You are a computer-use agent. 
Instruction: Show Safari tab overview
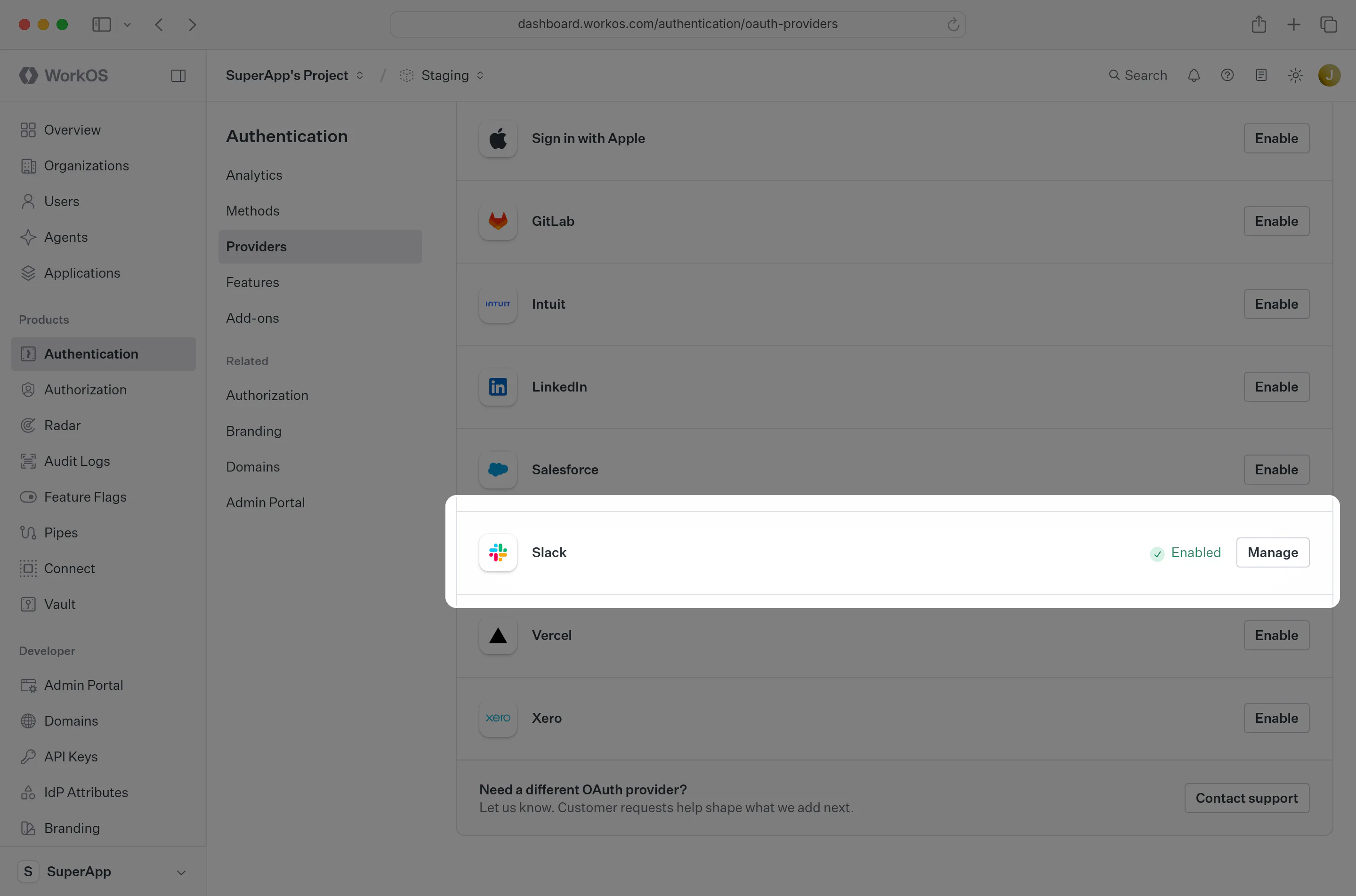[1329, 24]
